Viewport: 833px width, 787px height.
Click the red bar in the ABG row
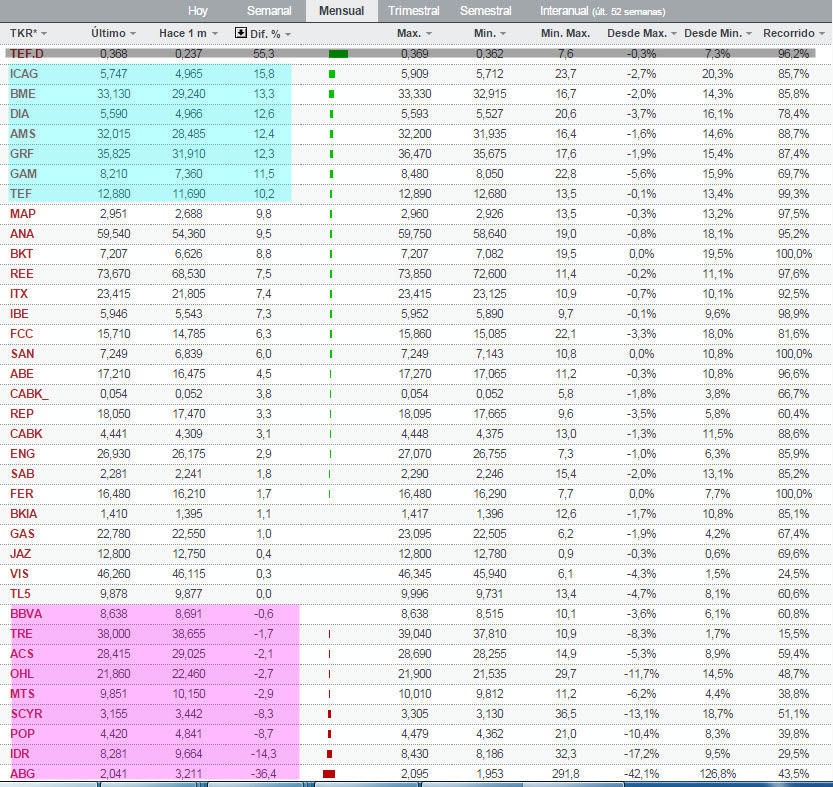[329, 773]
